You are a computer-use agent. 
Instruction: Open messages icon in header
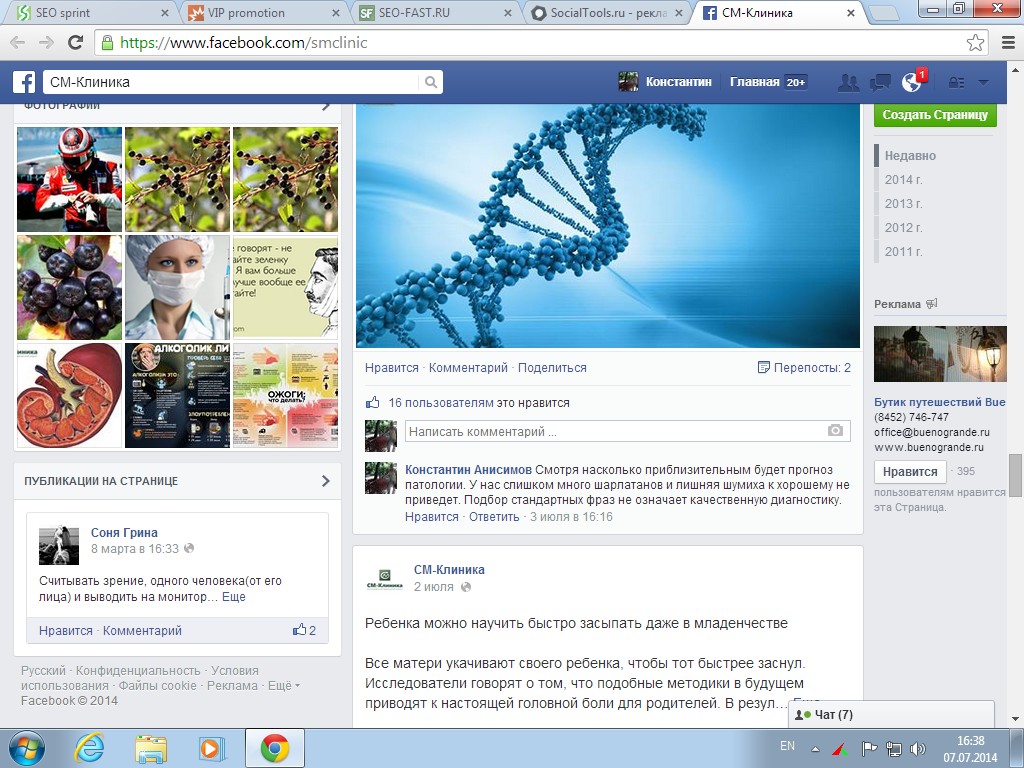(880, 82)
